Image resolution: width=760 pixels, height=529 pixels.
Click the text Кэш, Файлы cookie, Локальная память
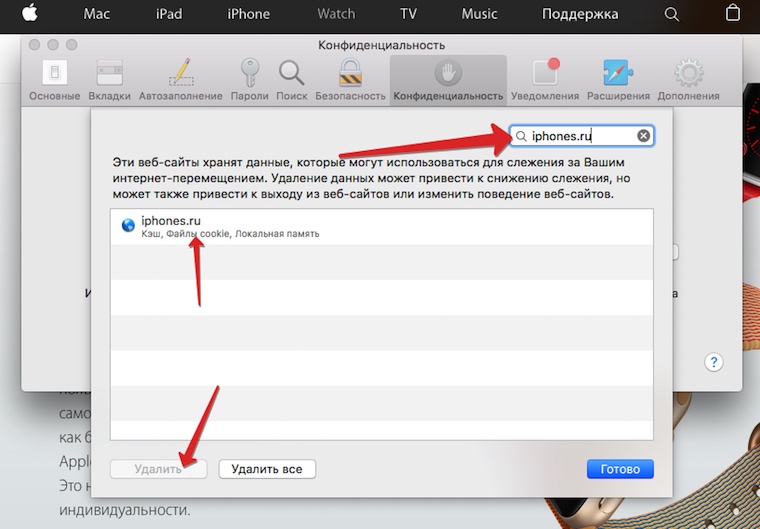pos(230,234)
